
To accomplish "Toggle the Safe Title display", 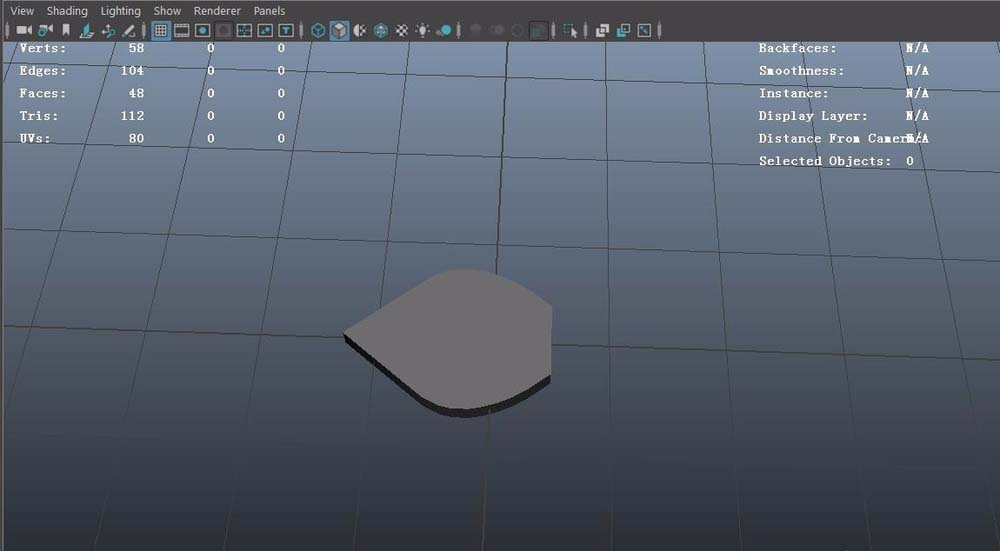I will [286, 30].
